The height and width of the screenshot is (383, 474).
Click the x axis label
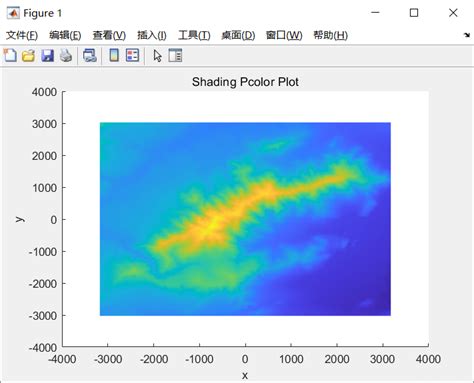(x=245, y=376)
